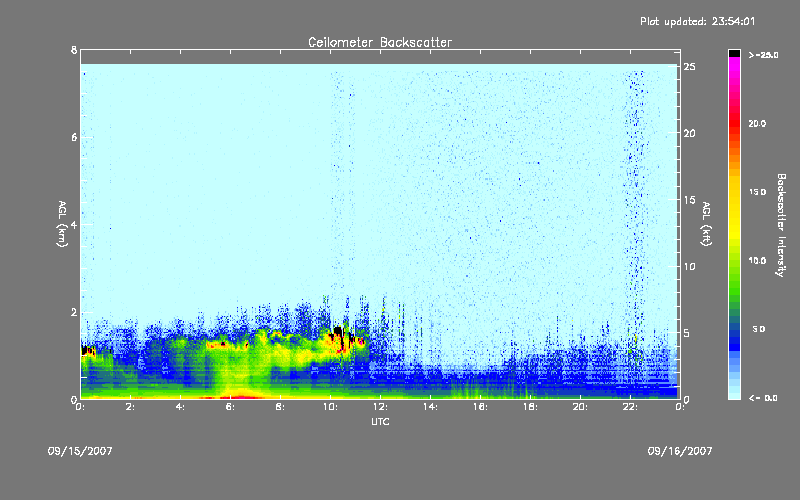
Task: Click the UTC x-axis label
Action: pos(380,421)
